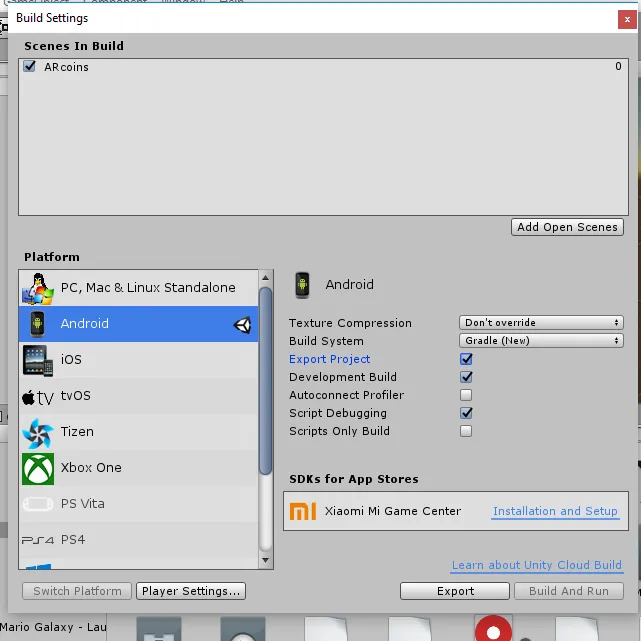Click the Build And Run button
This screenshot has width=641, height=641.
pyautogui.click(x=569, y=591)
